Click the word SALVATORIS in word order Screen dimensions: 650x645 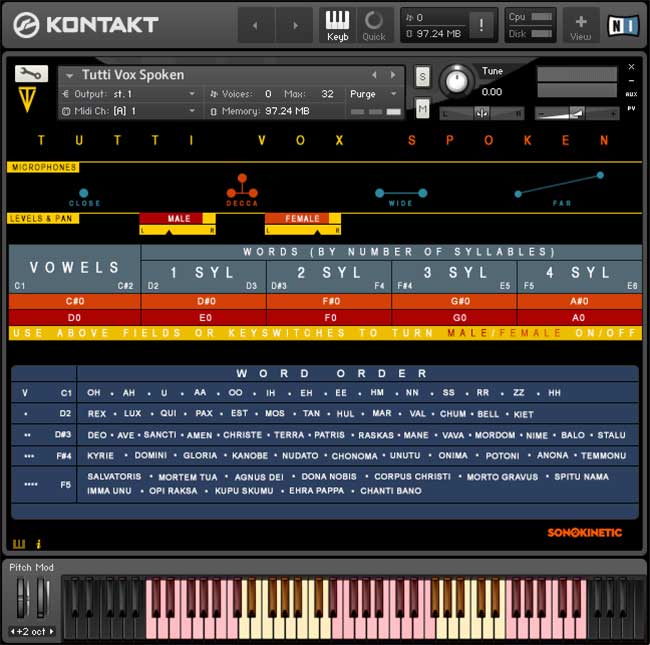click(114, 476)
